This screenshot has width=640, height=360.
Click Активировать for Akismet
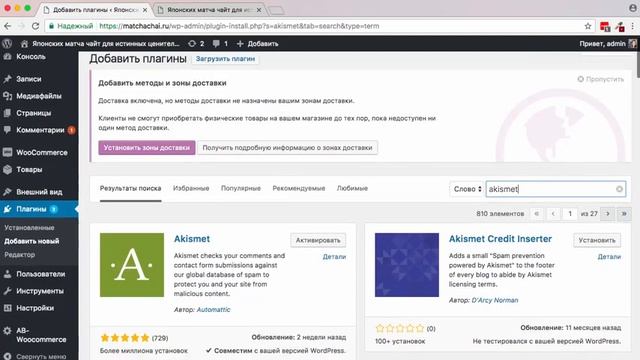point(318,240)
